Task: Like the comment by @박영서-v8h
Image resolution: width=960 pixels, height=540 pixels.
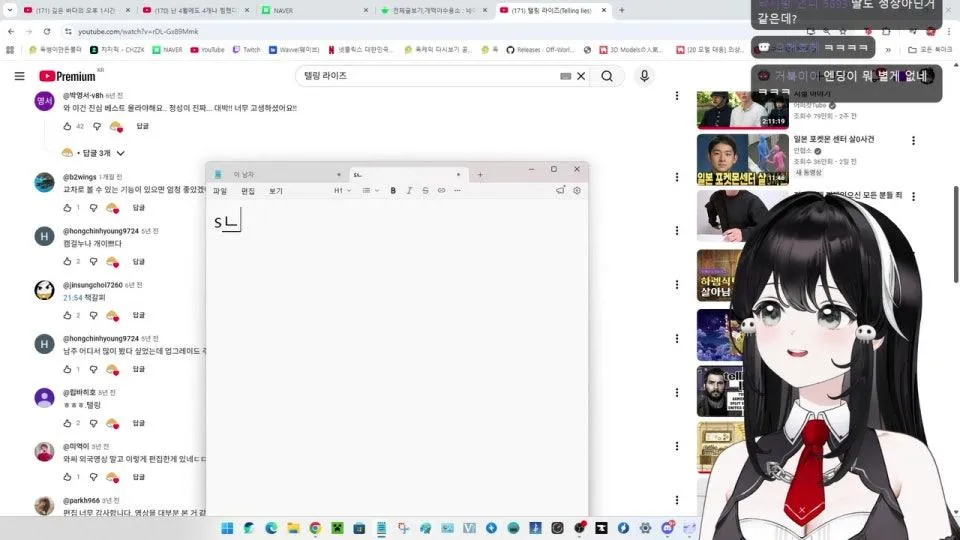Action: click(67, 127)
